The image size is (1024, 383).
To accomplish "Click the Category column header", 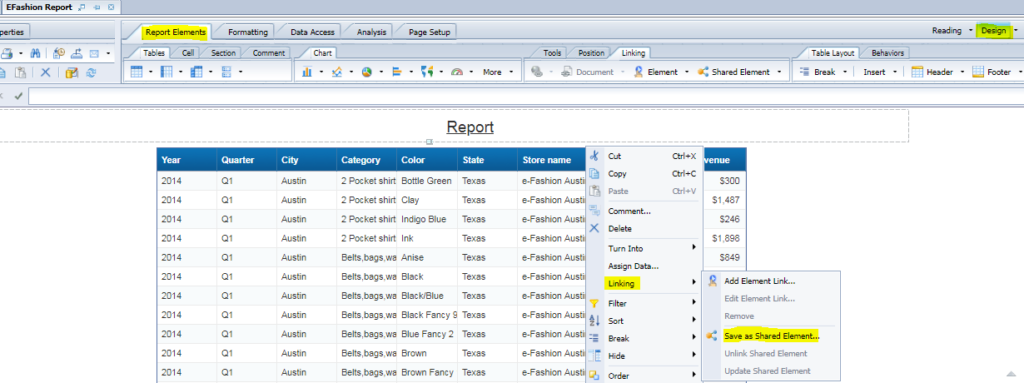I will pos(366,160).
